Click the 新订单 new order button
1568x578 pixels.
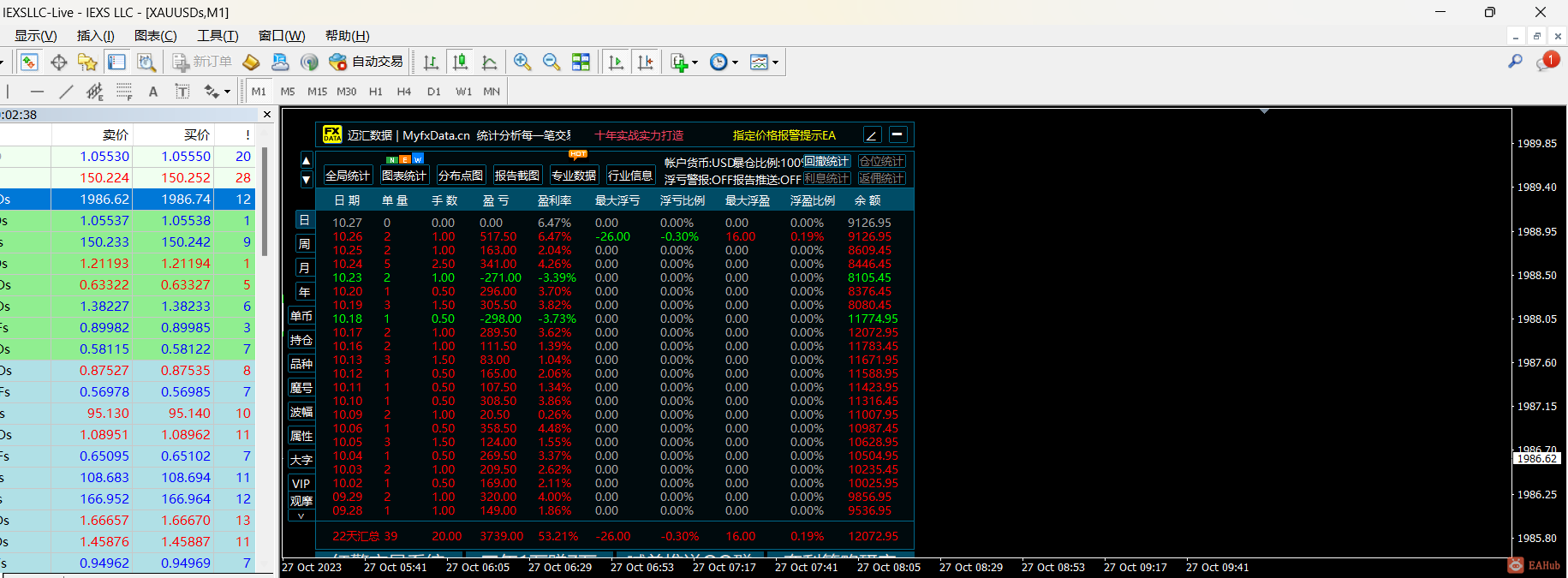click(x=202, y=62)
